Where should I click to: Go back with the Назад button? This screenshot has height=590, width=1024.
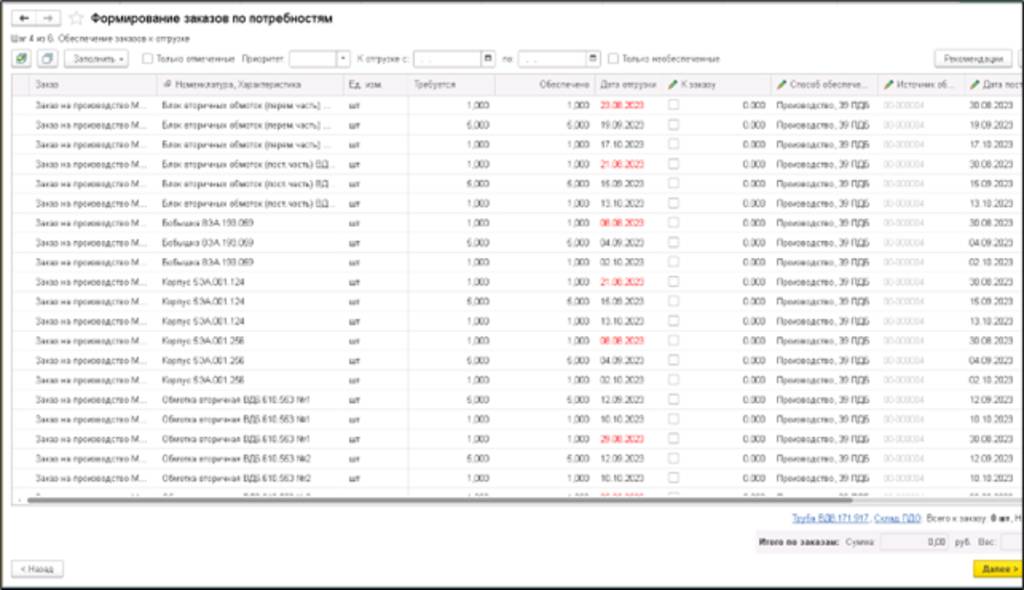click(37, 569)
